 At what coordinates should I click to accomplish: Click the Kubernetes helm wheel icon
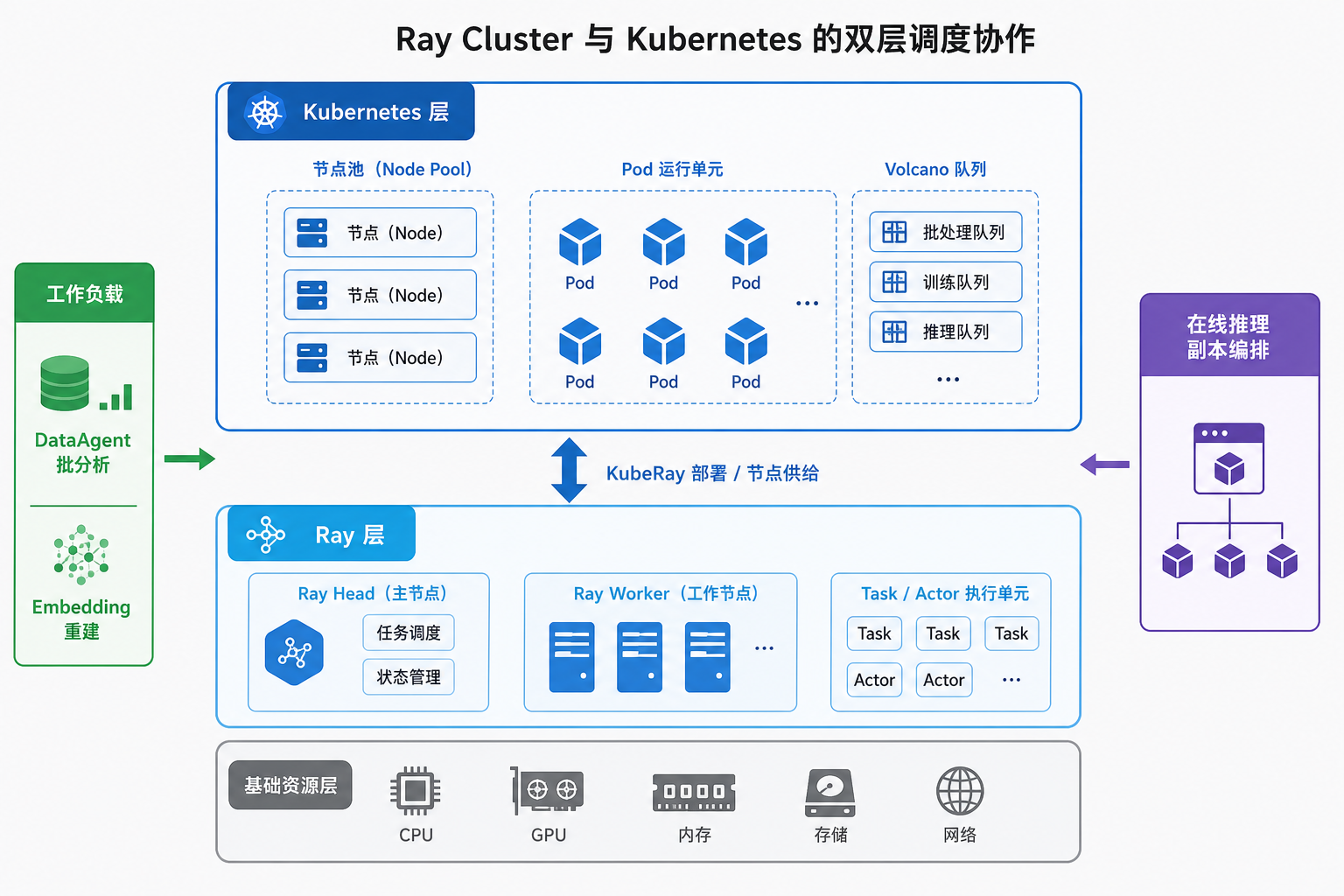point(265,113)
